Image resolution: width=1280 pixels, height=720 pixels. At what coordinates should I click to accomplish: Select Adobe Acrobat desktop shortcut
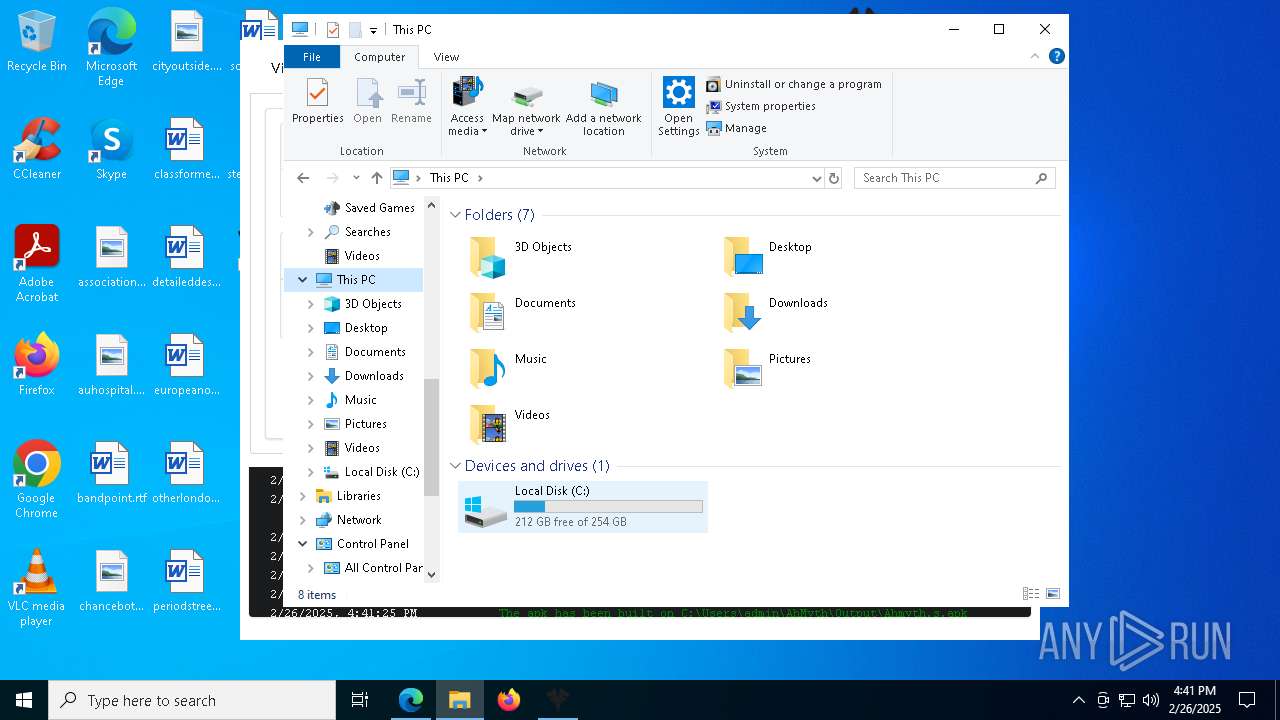[x=37, y=264]
